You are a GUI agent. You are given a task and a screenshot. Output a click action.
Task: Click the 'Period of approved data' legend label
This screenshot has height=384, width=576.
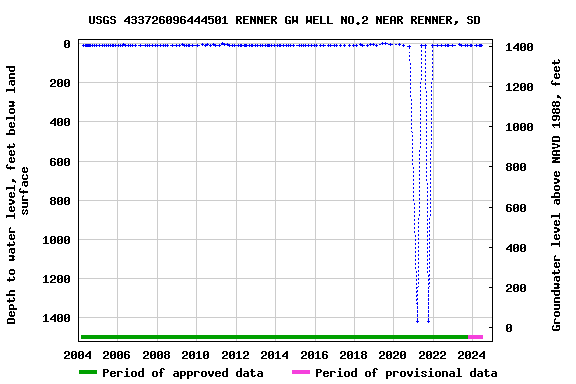[183, 373]
